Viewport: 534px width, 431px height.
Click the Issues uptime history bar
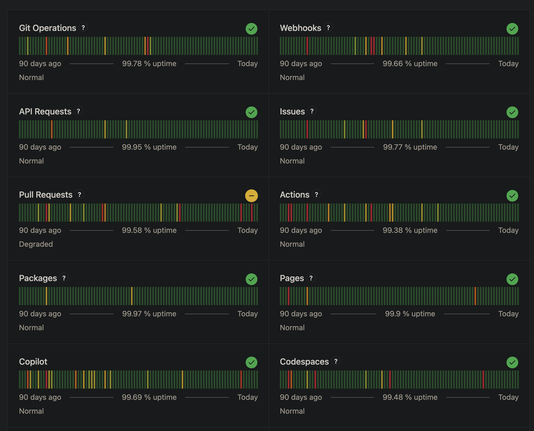399,129
